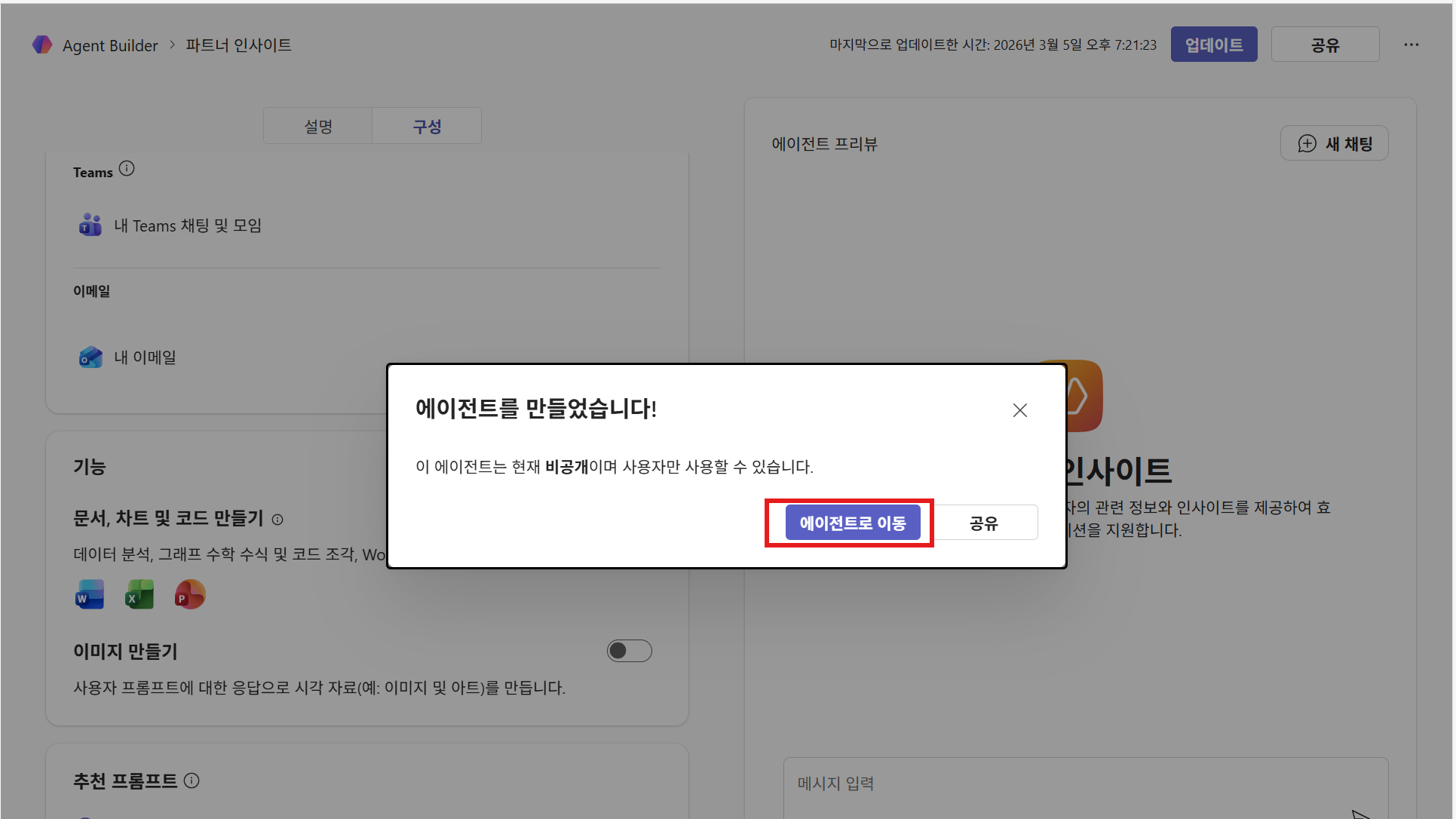Screen dimensions: 1456x819
Task: Switch to the 구성 tab
Action: click(x=427, y=126)
